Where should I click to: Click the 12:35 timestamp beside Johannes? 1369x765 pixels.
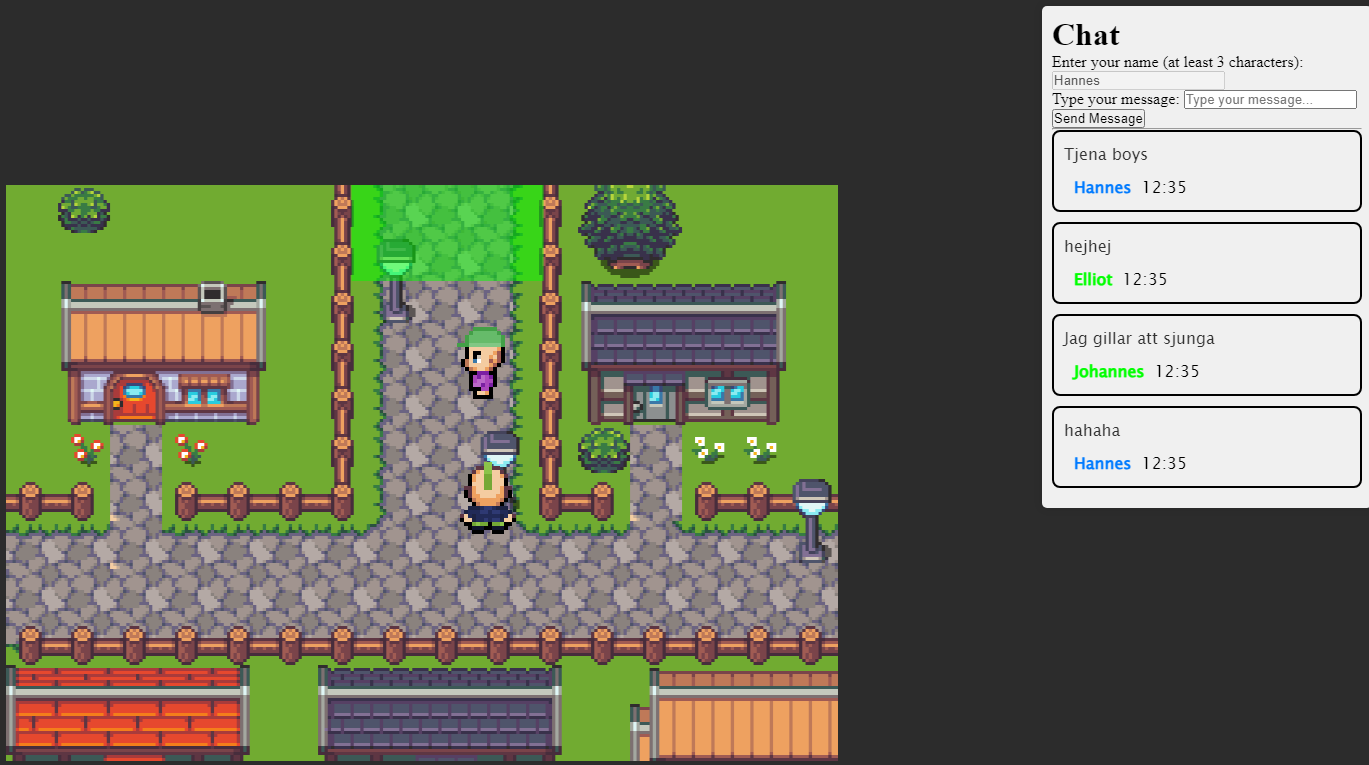(1177, 371)
